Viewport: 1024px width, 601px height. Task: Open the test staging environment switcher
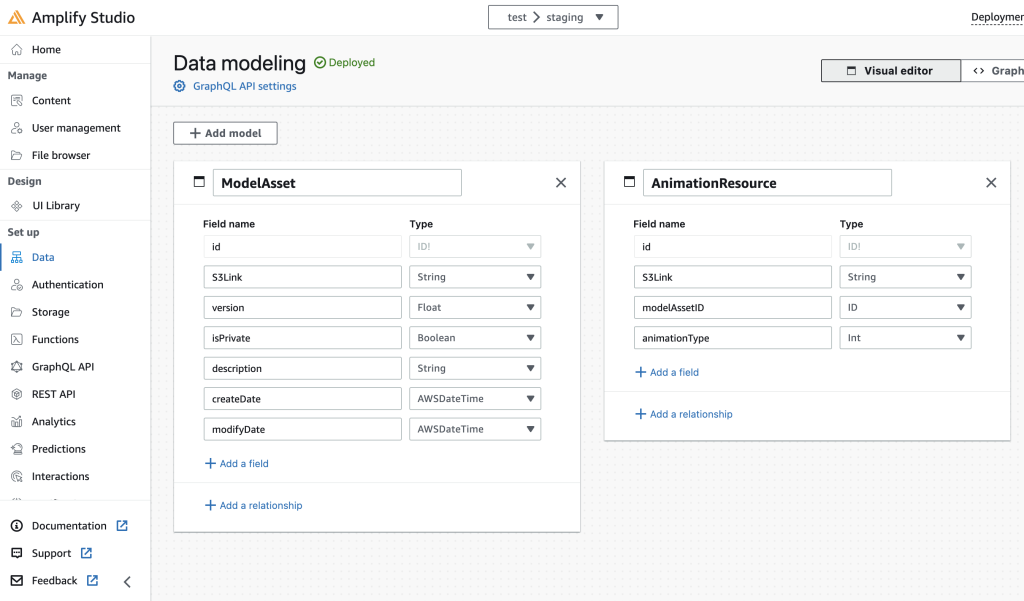[x=553, y=16]
